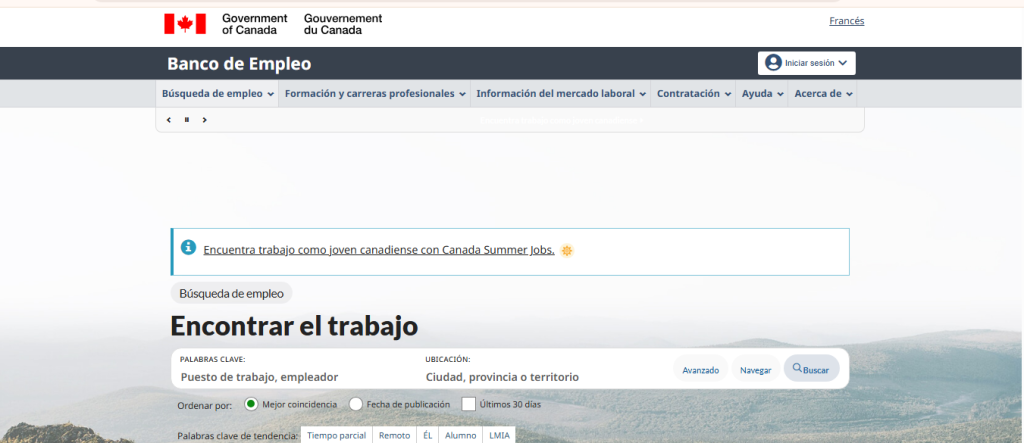The image size is (1024, 443).
Task: Open the Acerca de menu
Action: [823, 94]
